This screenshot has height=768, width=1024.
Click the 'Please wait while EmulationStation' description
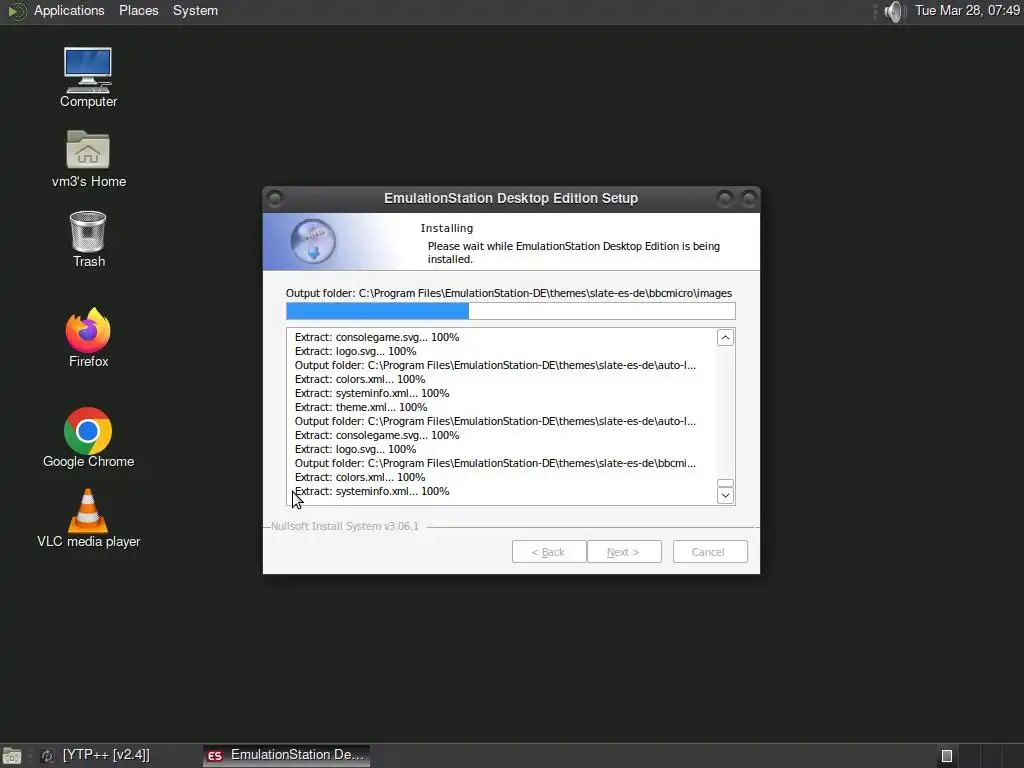click(574, 252)
